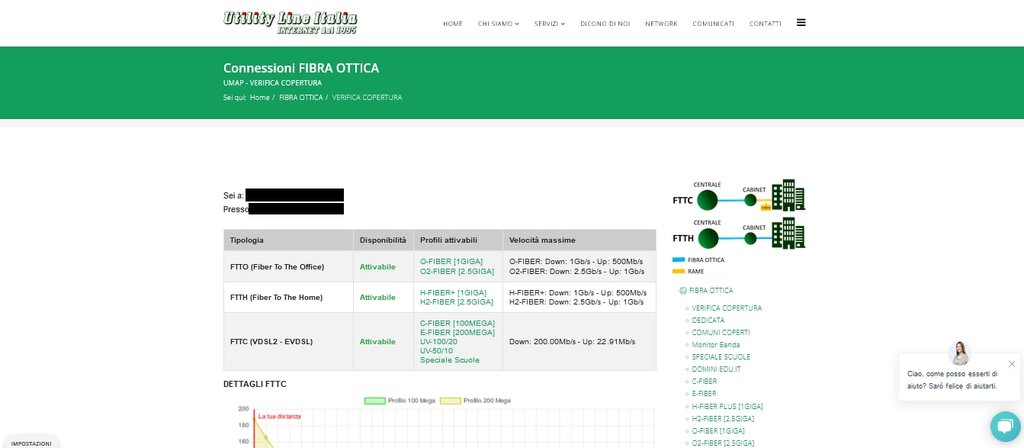The image size is (1024, 448).
Task: Click FTTC (VDSL2 - EVDSL) cell
Action: (289, 342)
